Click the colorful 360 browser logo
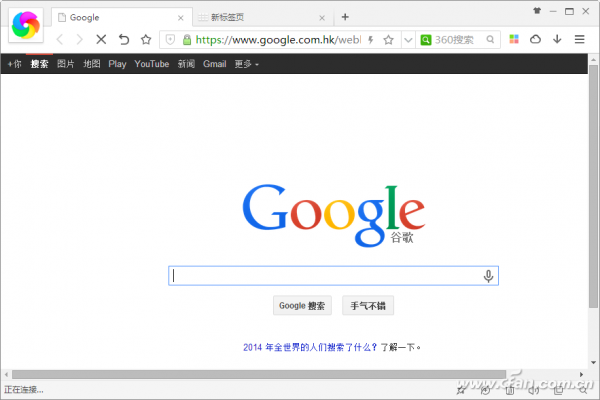The image size is (600, 400). (x=26, y=25)
